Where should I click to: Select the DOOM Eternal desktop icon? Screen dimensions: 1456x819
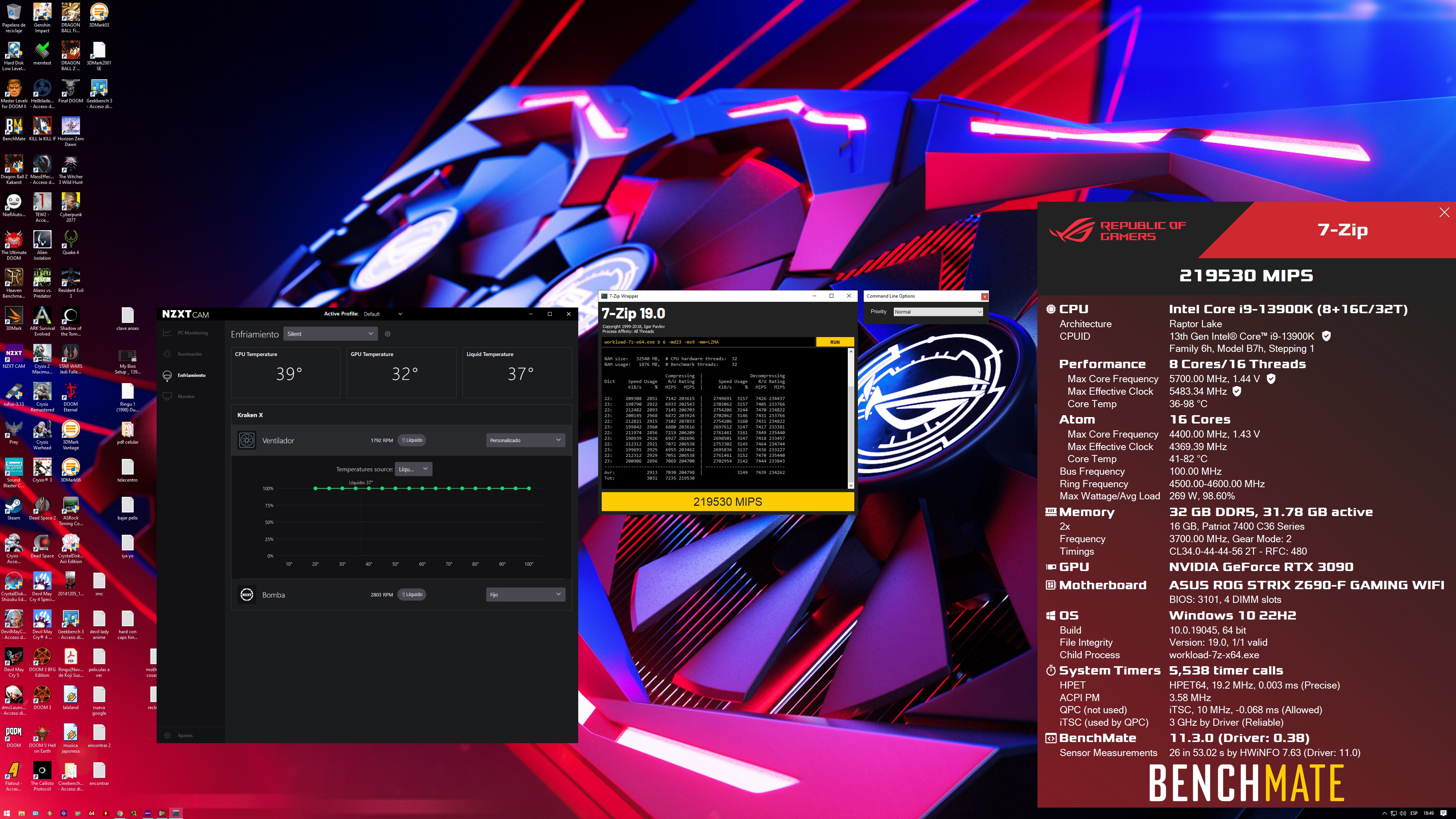click(71, 397)
